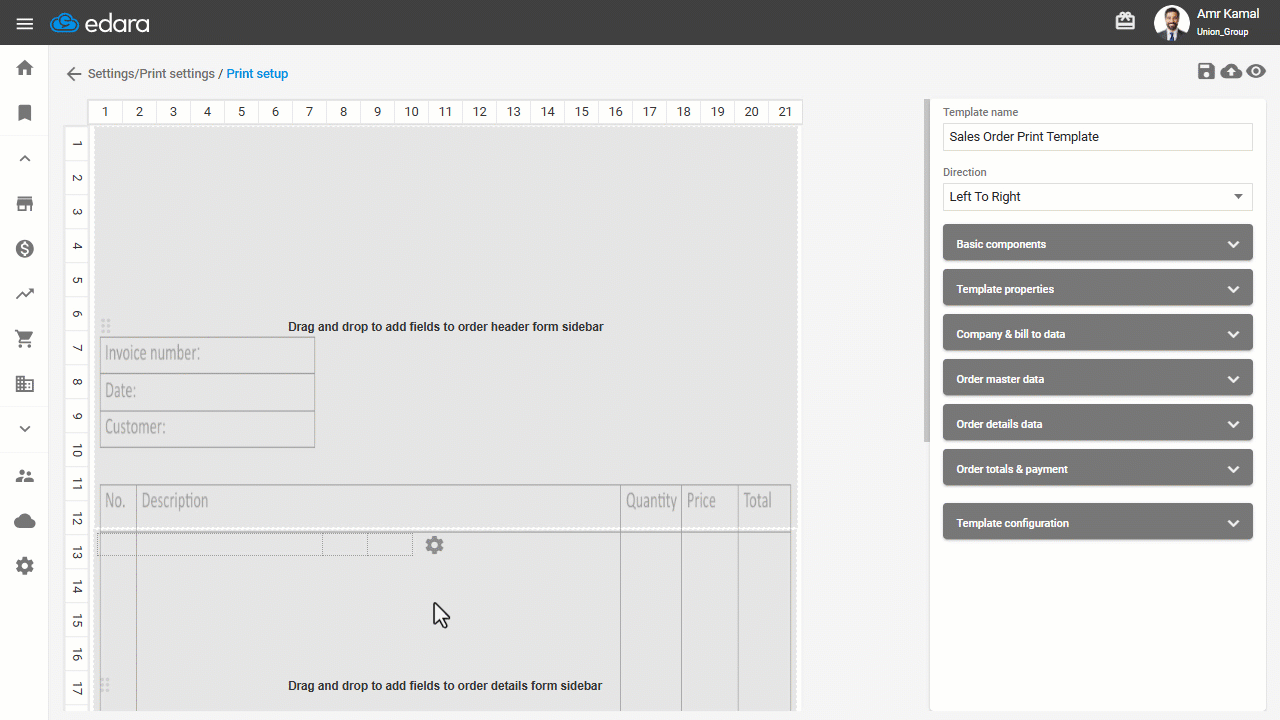Go back with the arrow icon
This screenshot has width=1280, height=720.
click(74, 74)
